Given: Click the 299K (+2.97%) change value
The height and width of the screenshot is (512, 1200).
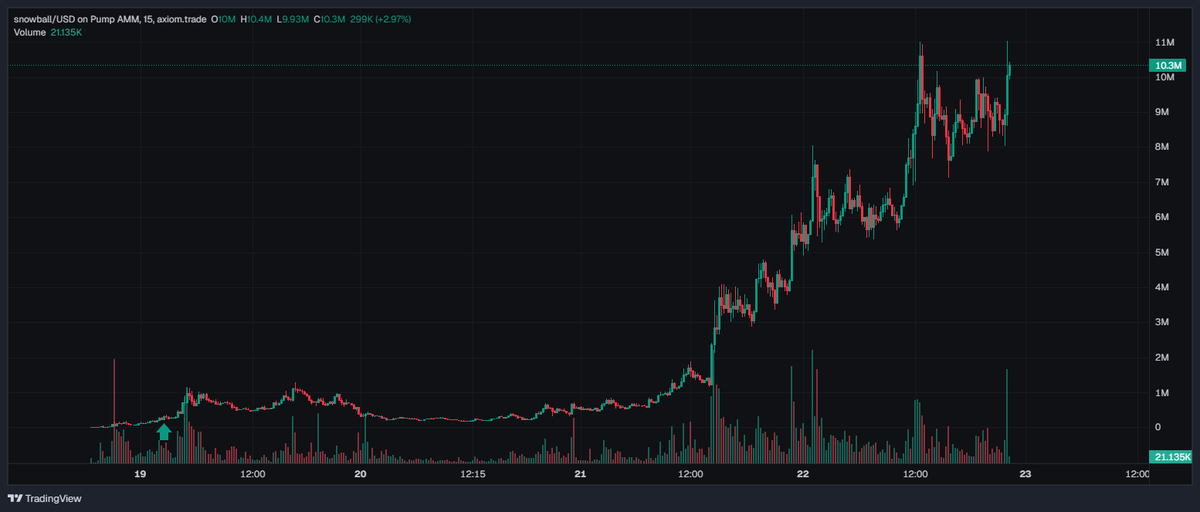Looking at the screenshot, I should (378, 19).
